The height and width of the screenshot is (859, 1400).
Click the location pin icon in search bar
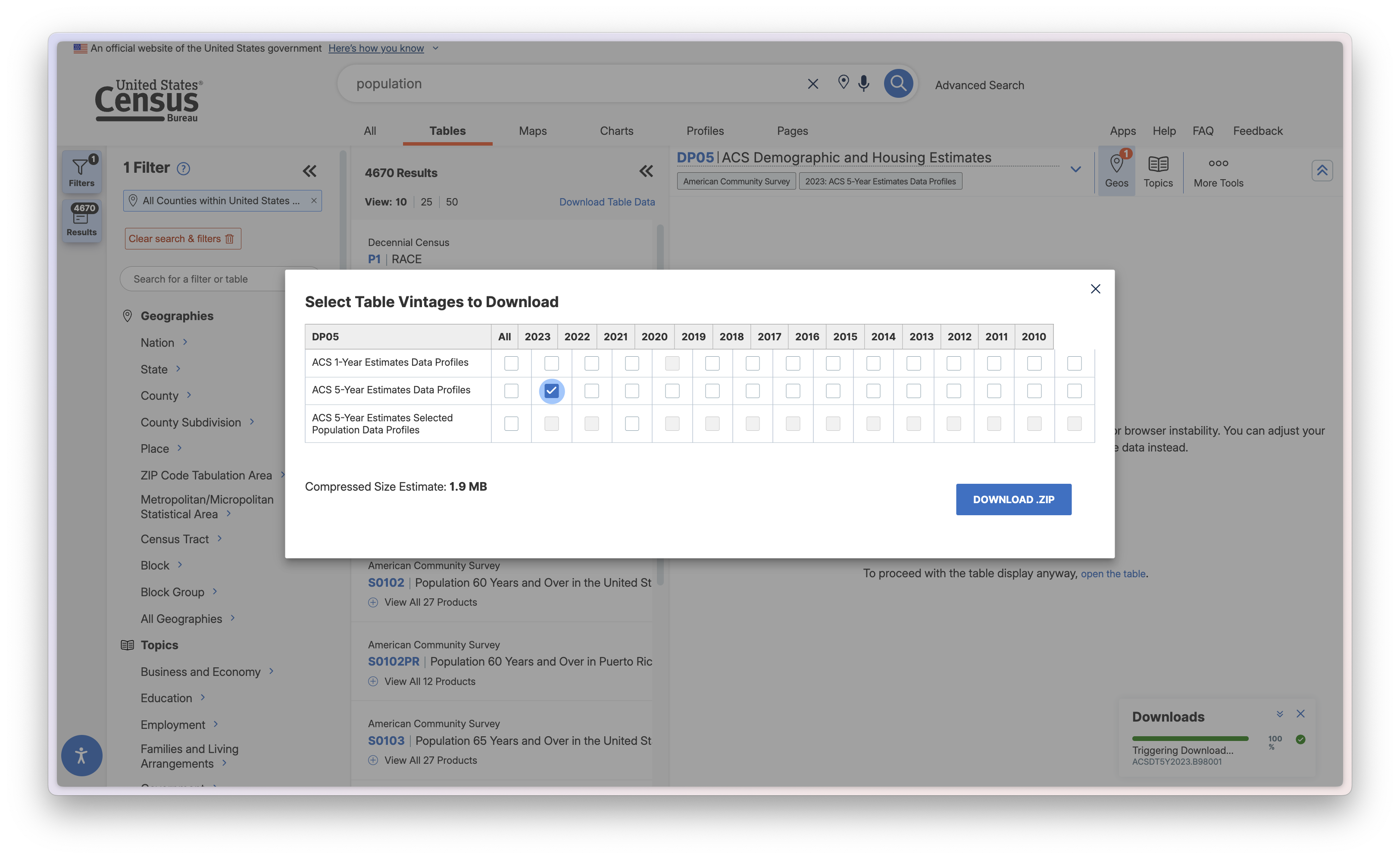coord(844,82)
